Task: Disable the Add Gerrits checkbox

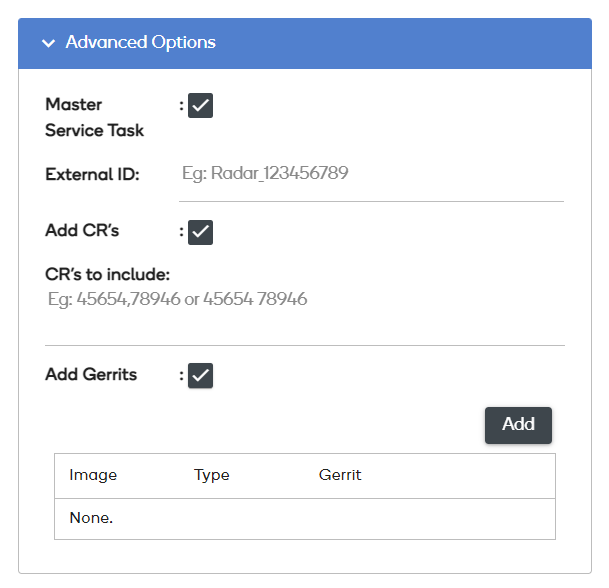Action: coord(200,375)
